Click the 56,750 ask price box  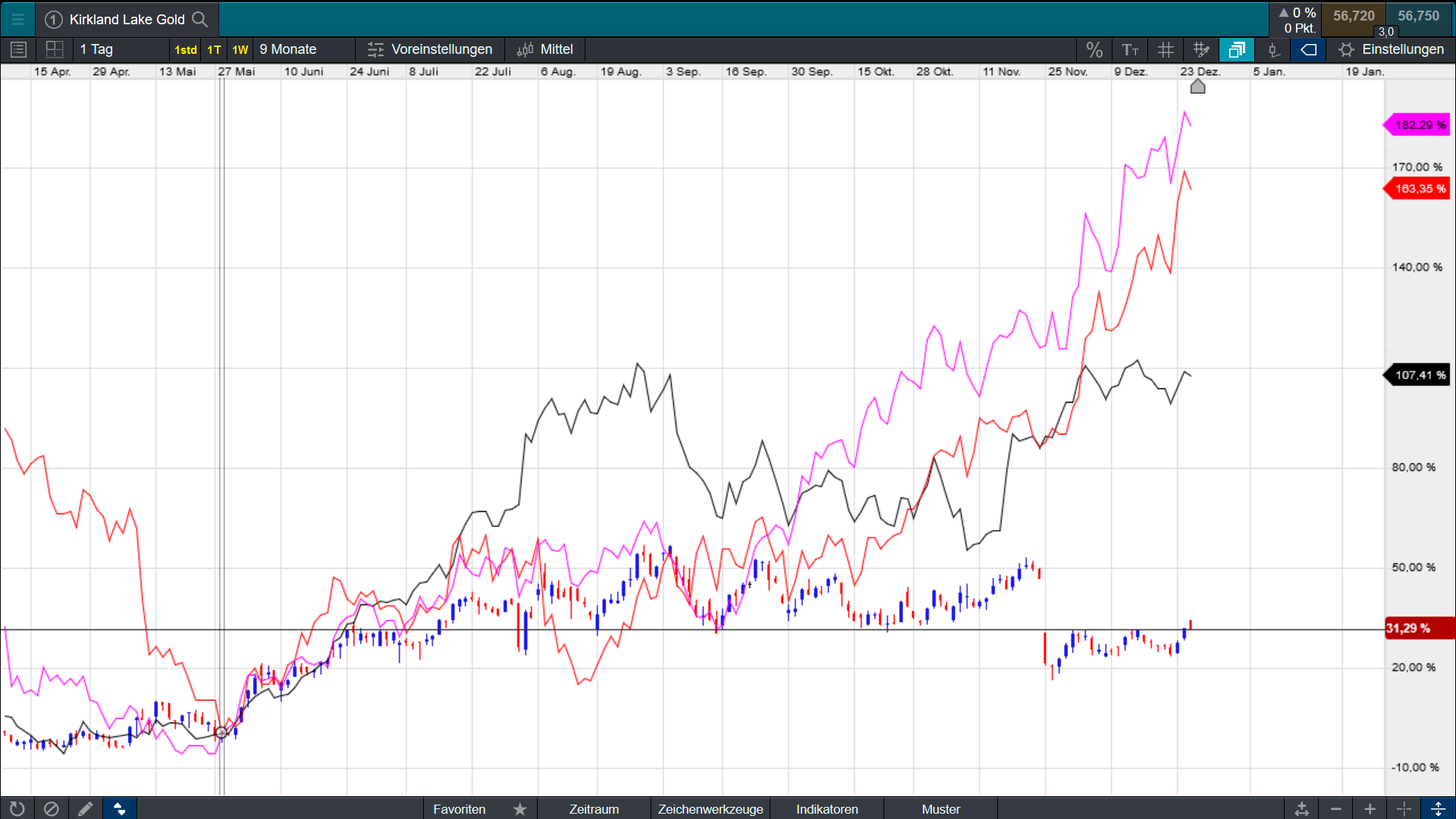click(x=1418, y=17)
